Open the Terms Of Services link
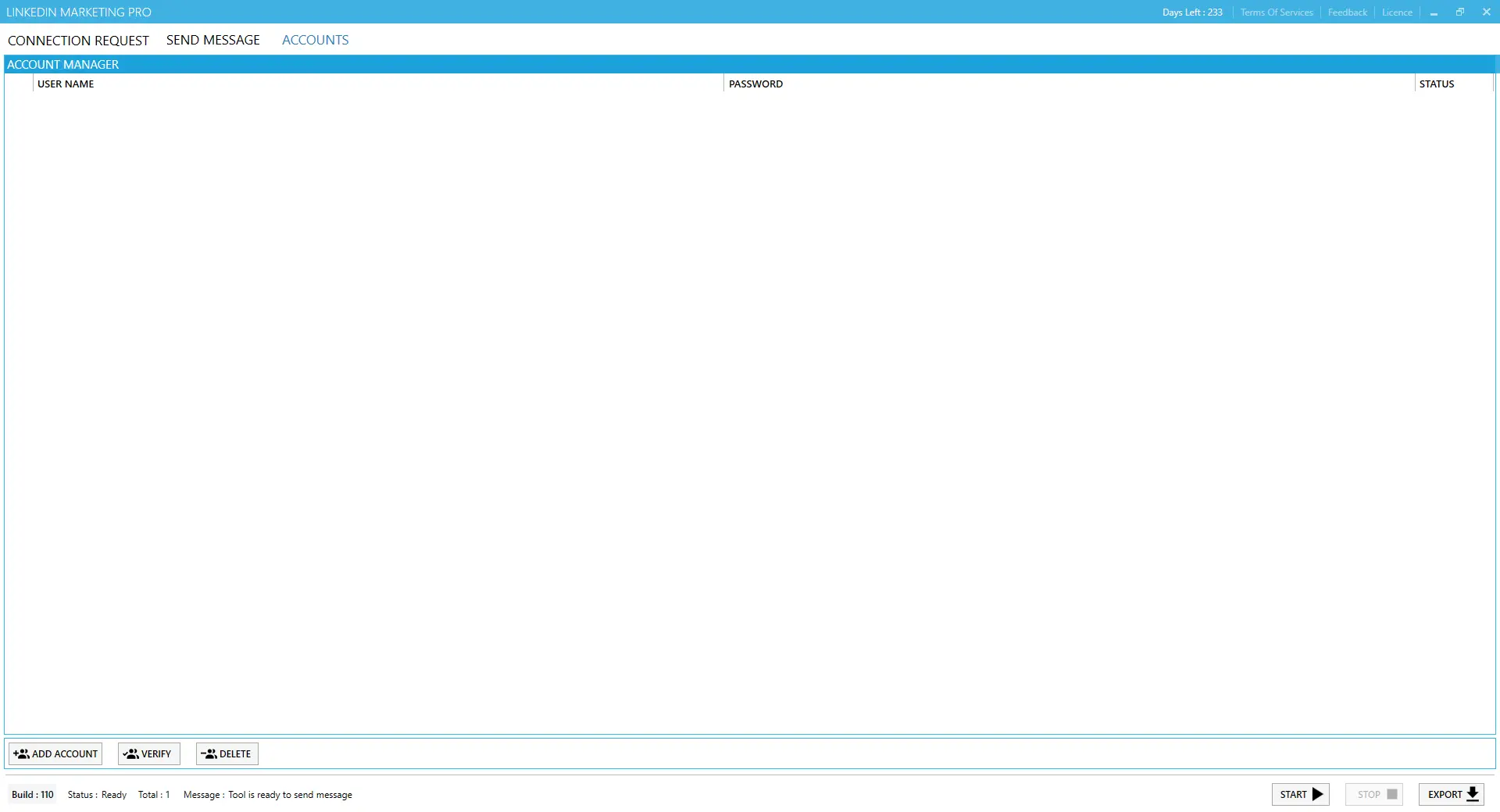Image resolution: width=1500 pixels, height=812 pixels. click(1276, 12)
